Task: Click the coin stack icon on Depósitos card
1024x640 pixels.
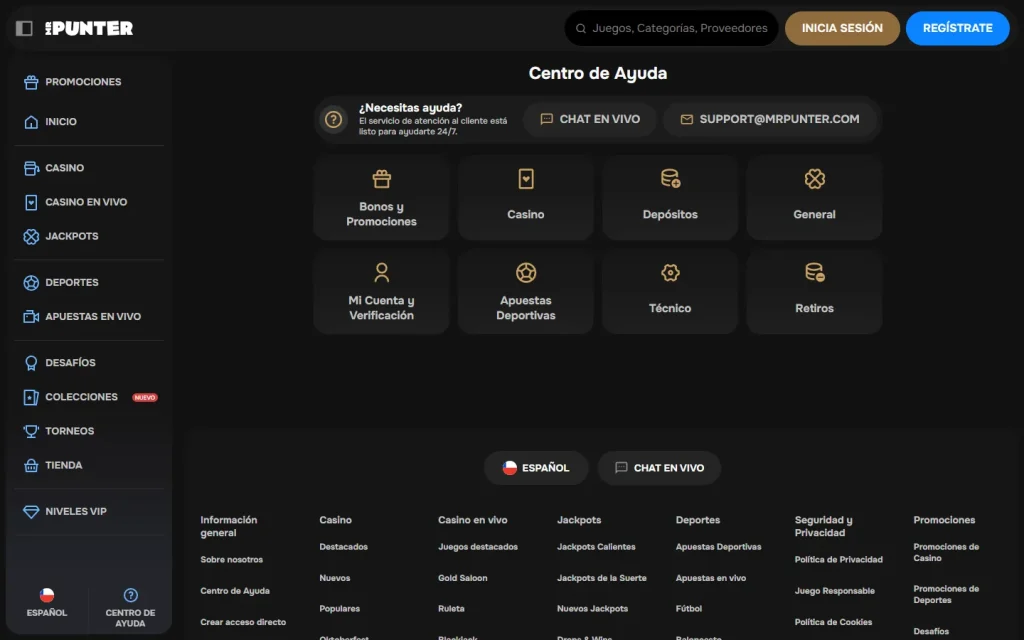Action: [x=670, y=178]
